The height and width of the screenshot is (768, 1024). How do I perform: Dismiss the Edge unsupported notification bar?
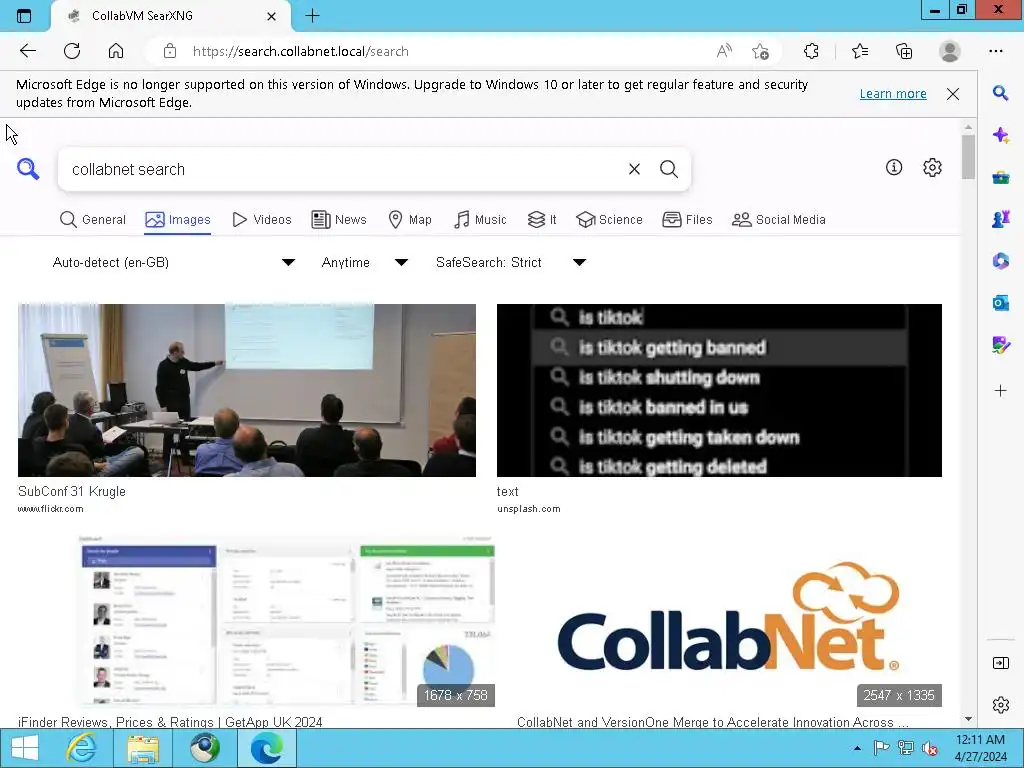coord(953,94)
